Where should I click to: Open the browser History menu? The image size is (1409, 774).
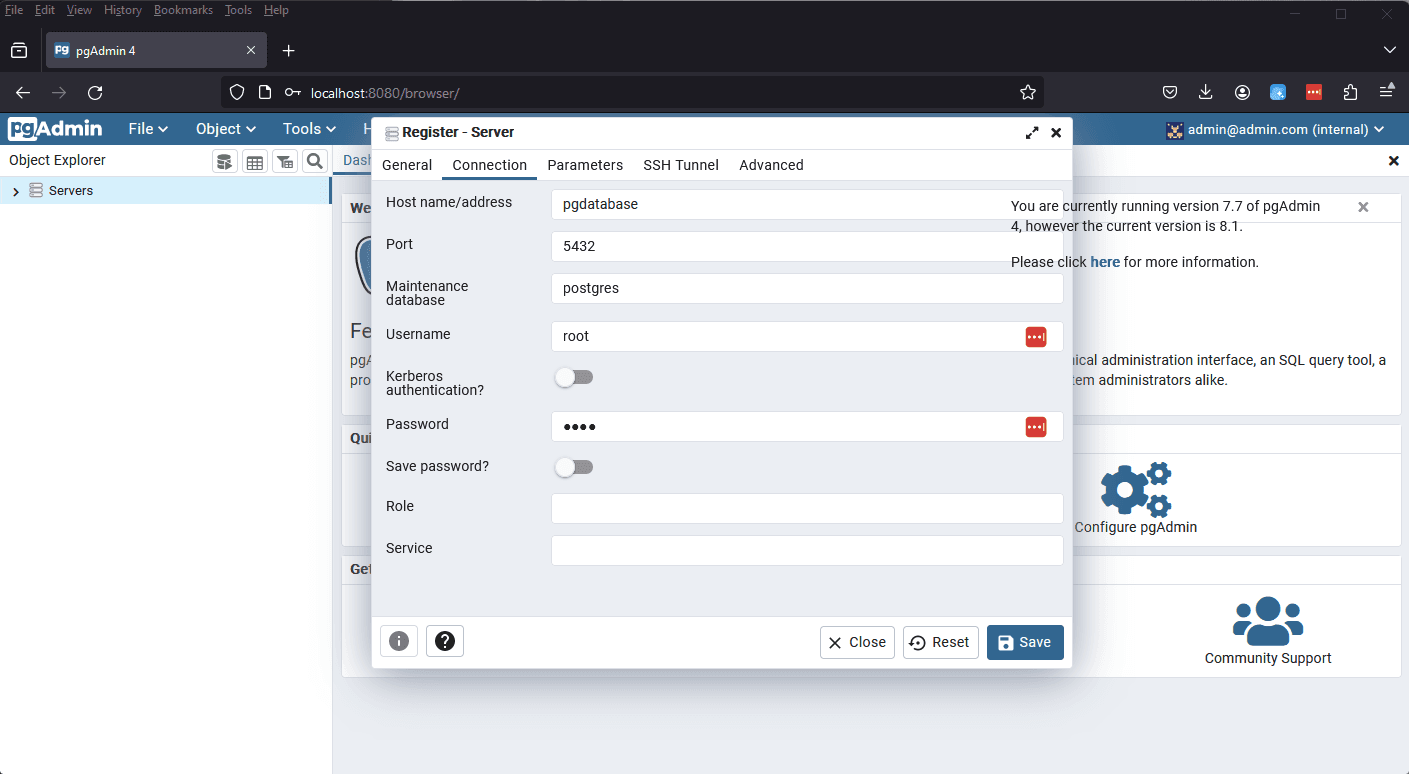click(123, 10)
